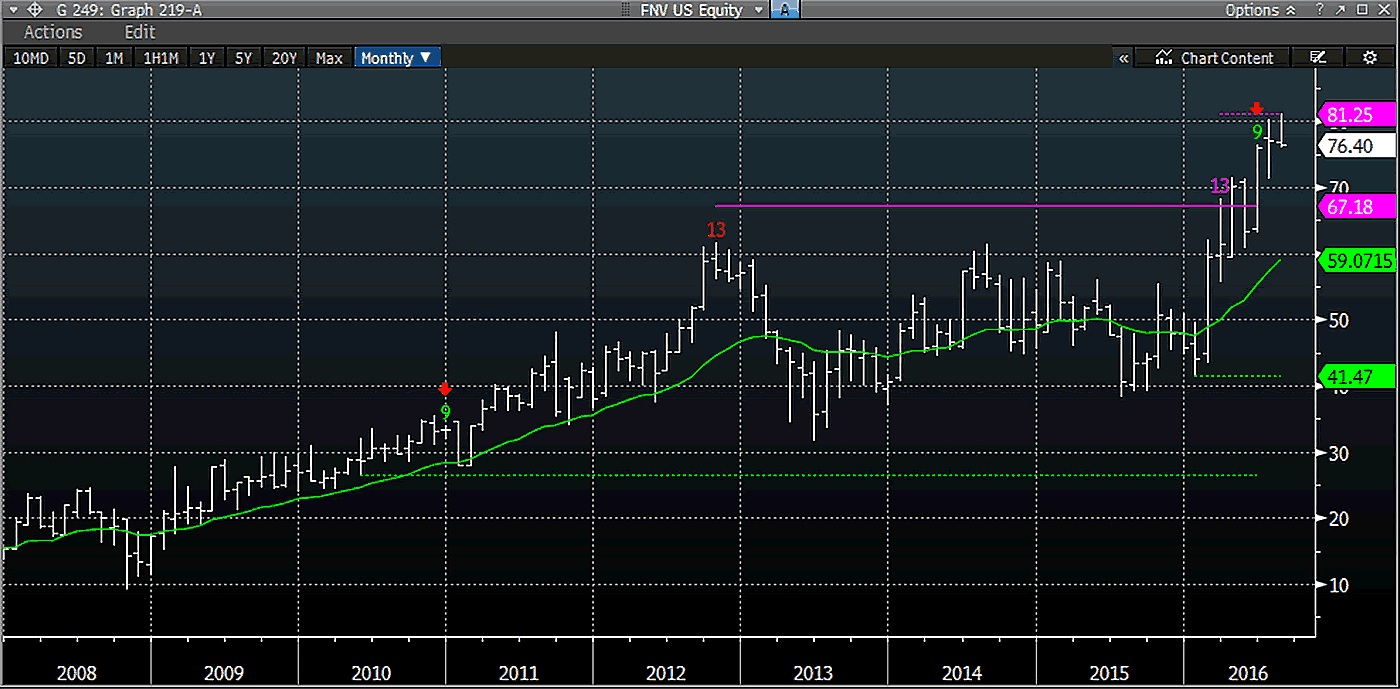The image size is (1400, 689).
Task: Open the chart annotation edit icon
Action: tap(1318, 58)
